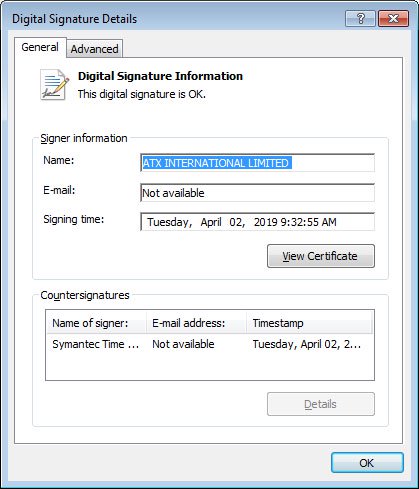Click the countersignature Not available cell
This screenshot has height=489, width=419.
click(183, 344)
